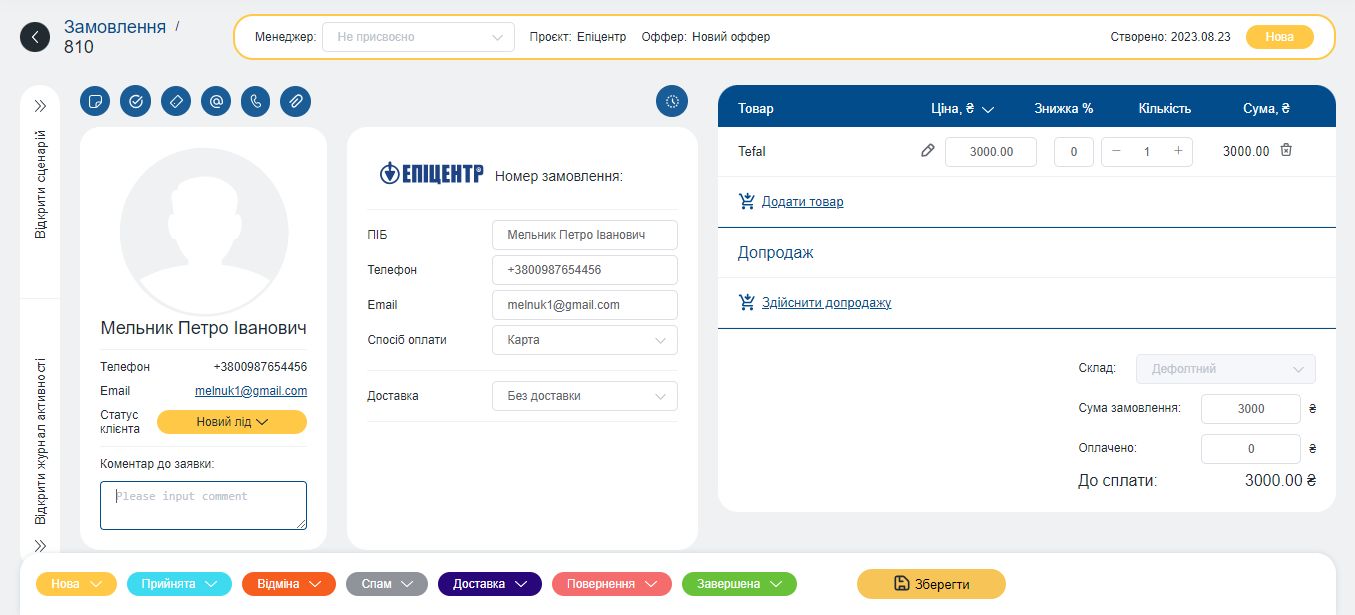The image size is (1355, 615).
Task: Click the До сплати total 3000.00 ₴
Action: [1280, 481]
